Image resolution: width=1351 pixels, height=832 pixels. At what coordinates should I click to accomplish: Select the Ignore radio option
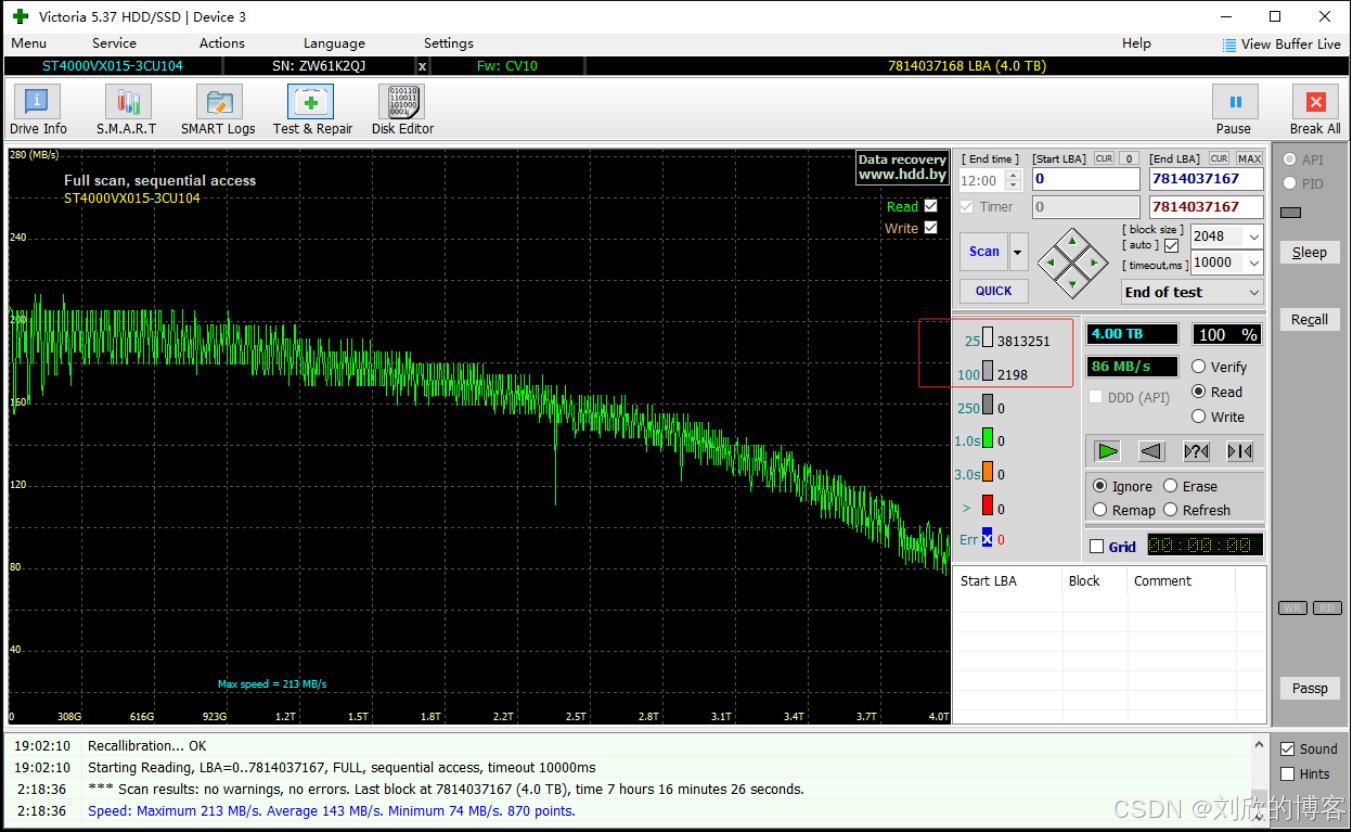(1100, 486)
